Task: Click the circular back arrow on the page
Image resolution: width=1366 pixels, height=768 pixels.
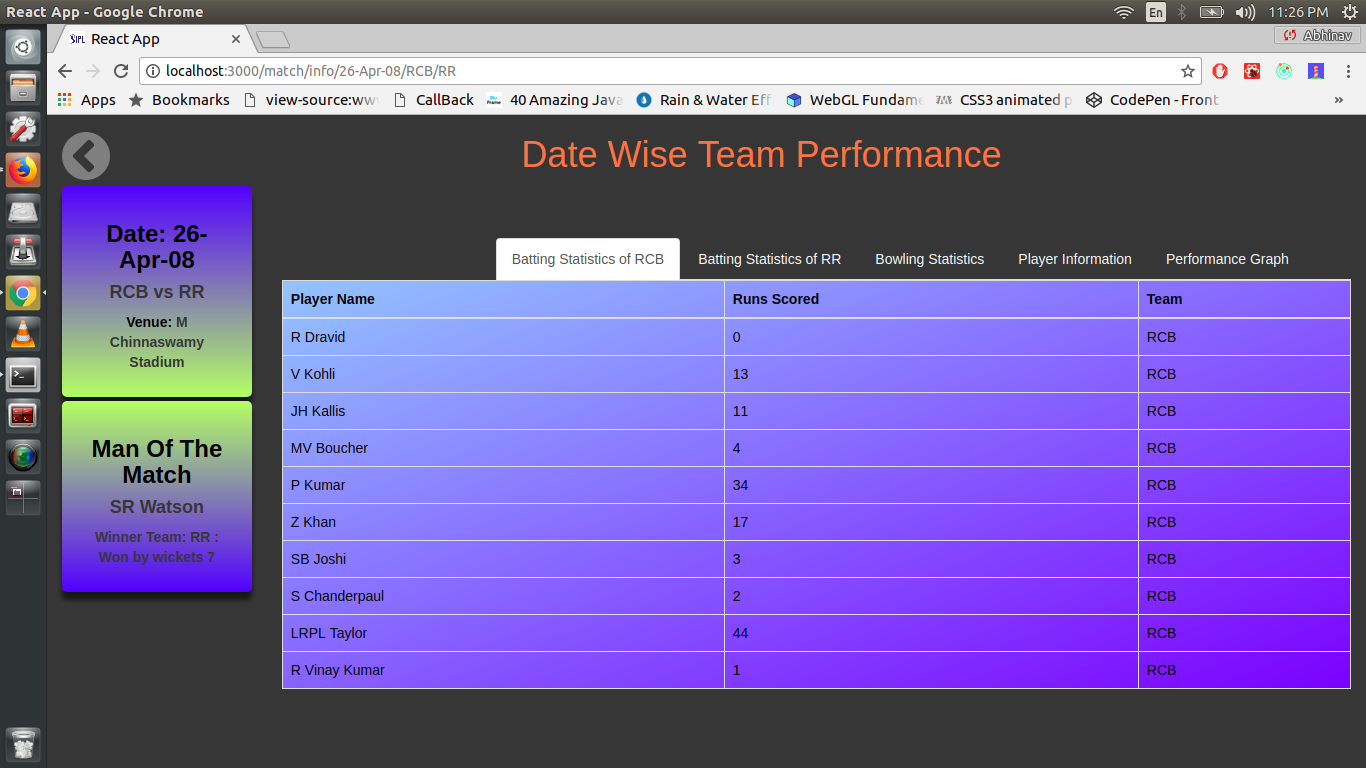Action: pyautogui.click(x=86, y=156)
